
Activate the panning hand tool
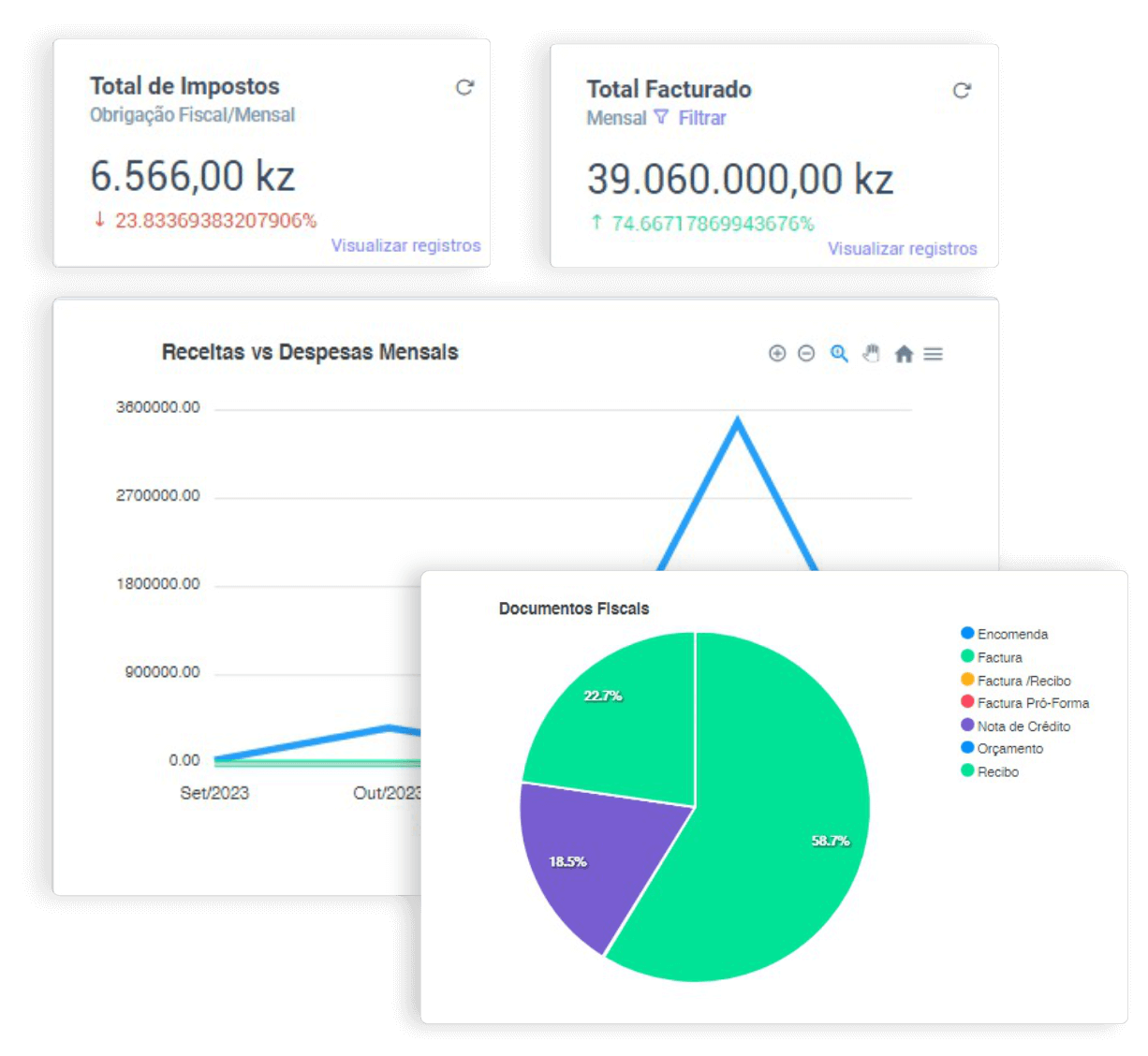(x=872, y=353)
